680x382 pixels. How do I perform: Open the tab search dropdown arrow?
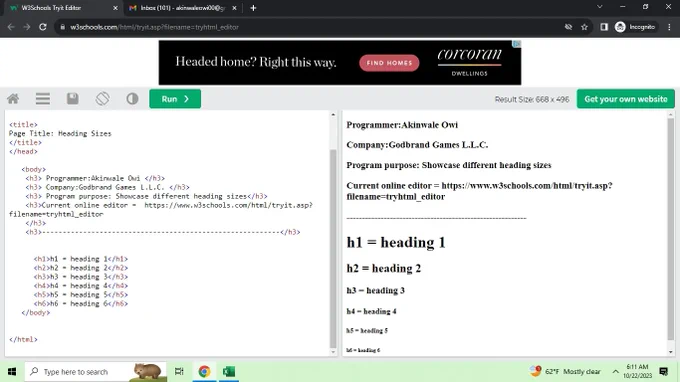600,7
